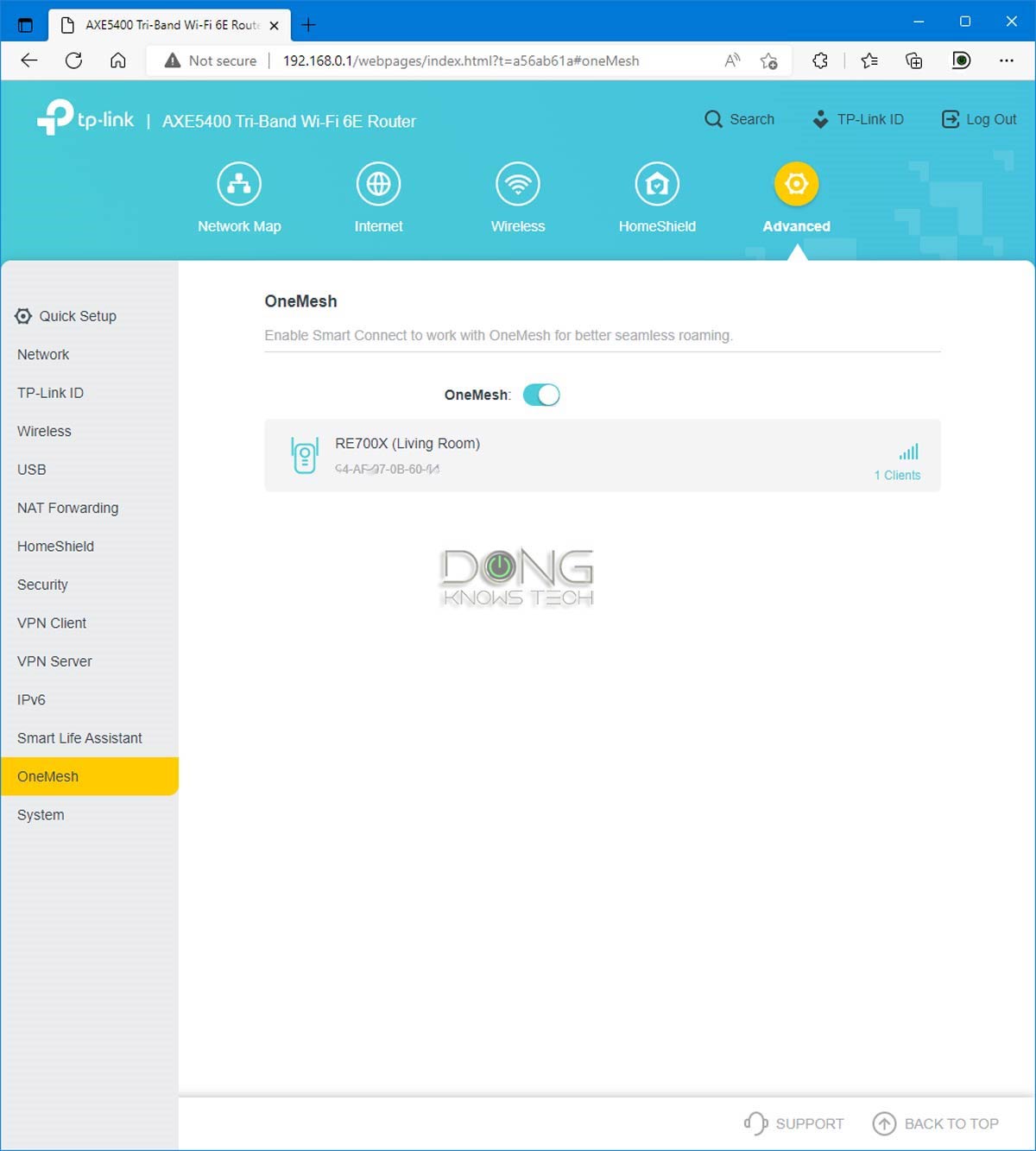Click the TP-Link ID header icon
The image size is (1036, 1151).
click(x=820, y=119)
